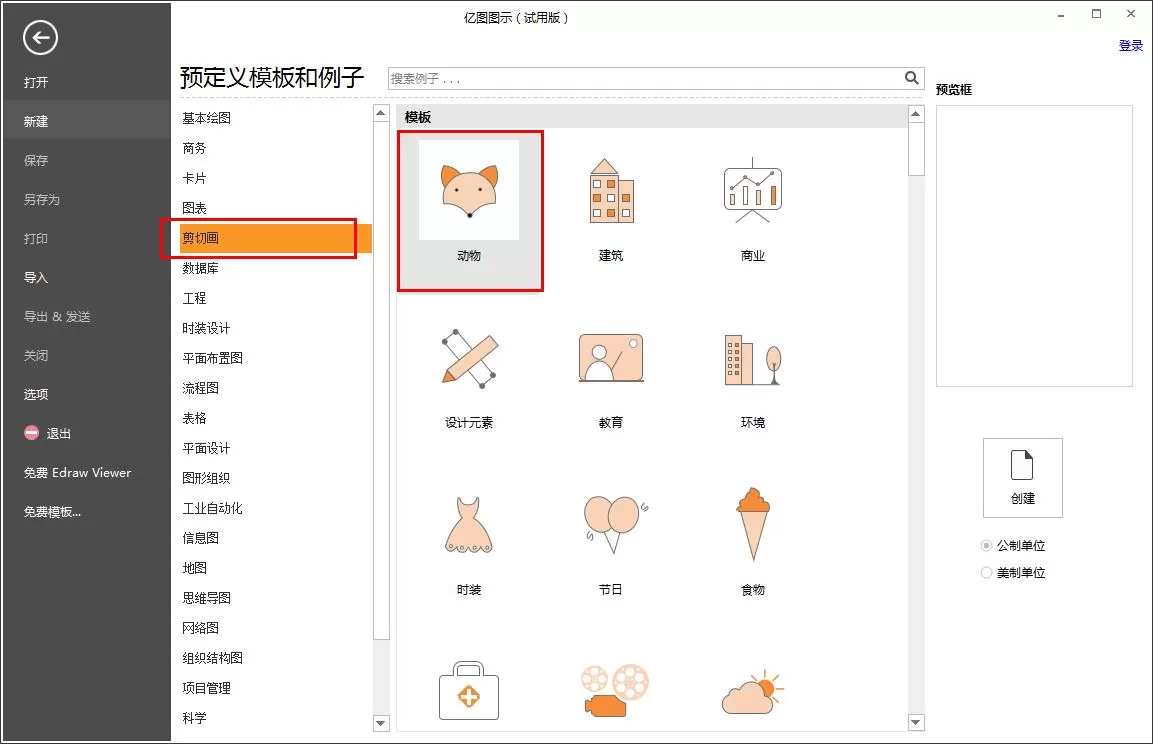The width and height of the screenshot is (1153, 744).
Task: Select 新建 in the left sidebar
Action: pos(36,121)
